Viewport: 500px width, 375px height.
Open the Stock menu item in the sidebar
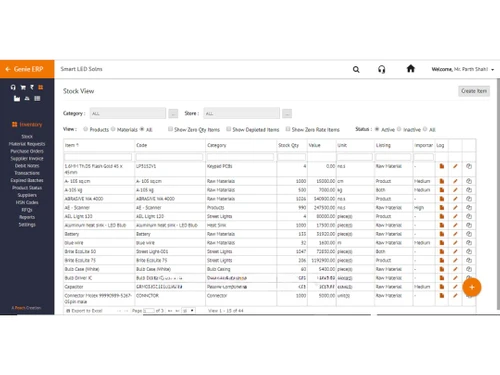click(x=27, y=136)
